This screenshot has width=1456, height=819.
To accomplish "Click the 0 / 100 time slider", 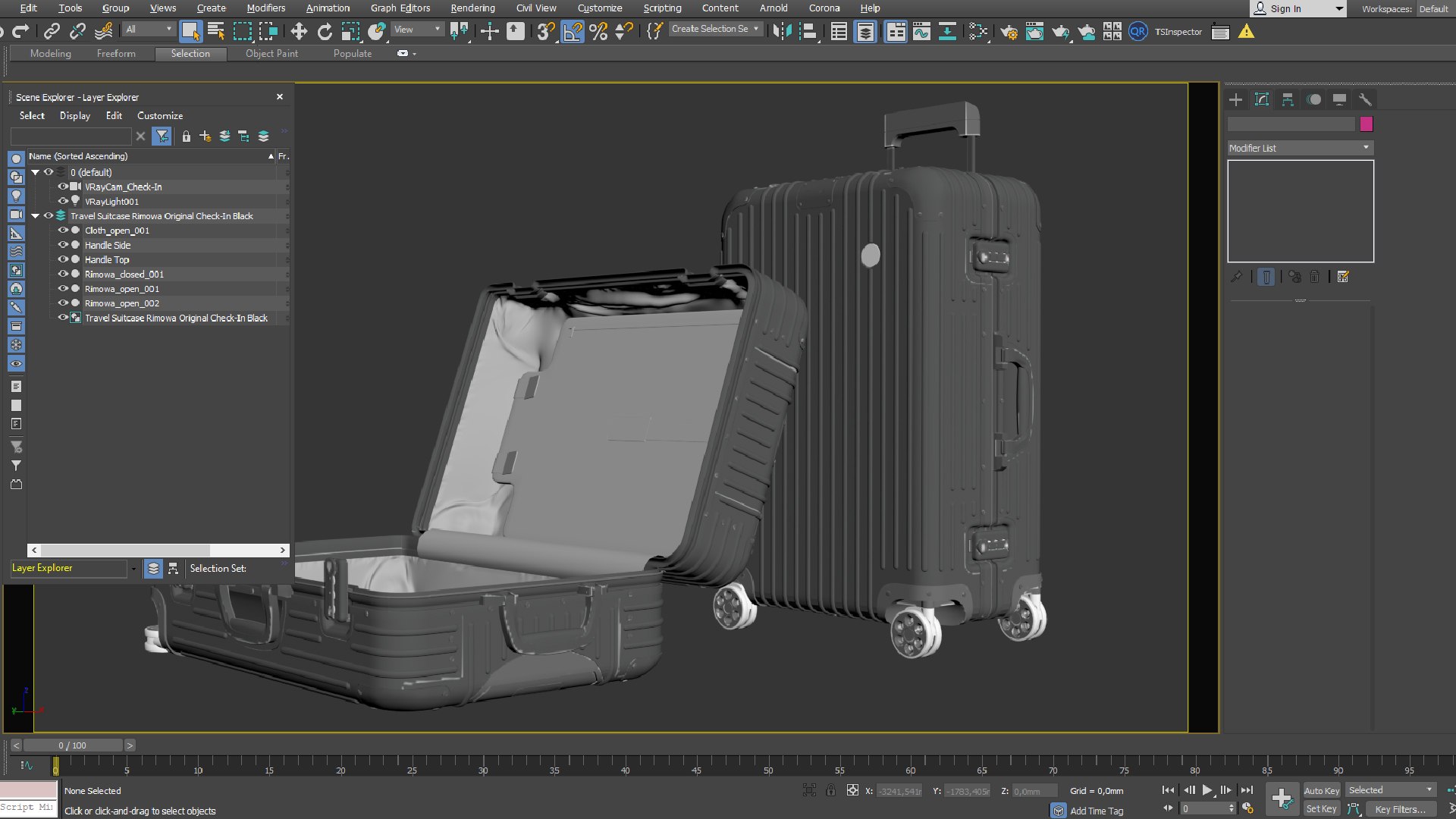I will [x=73, y=745].
